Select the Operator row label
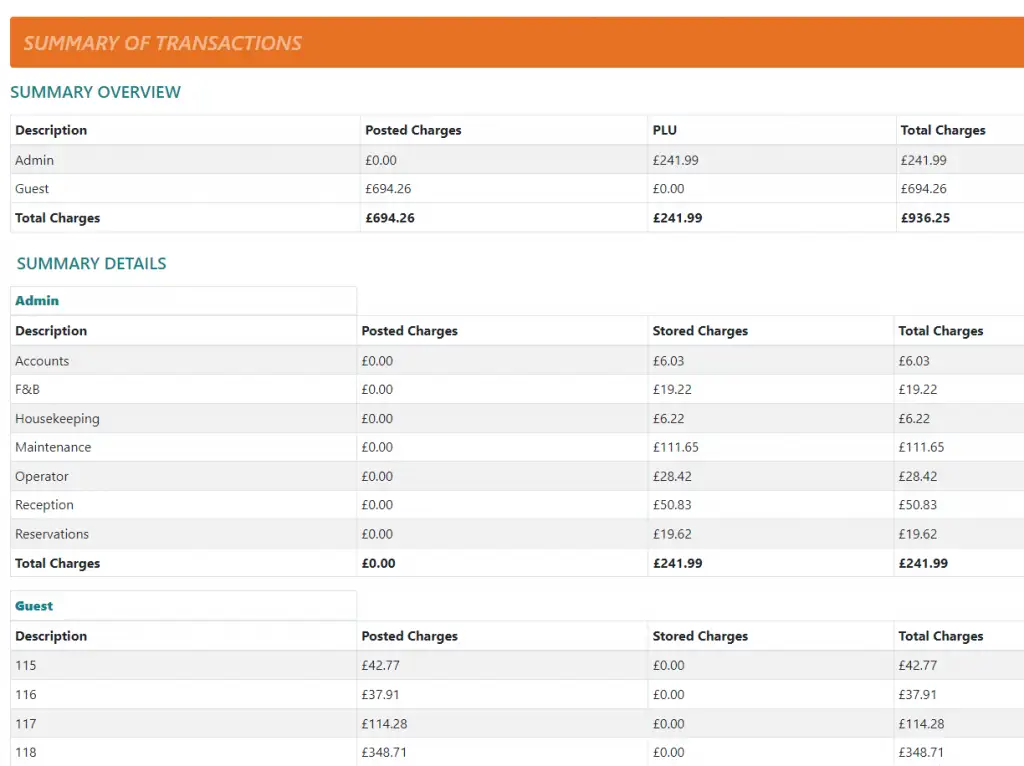 pos(42,477)
